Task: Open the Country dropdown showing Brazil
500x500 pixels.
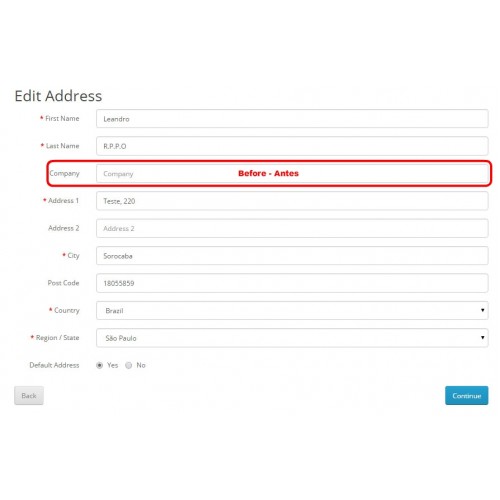Action: point(292,310)
